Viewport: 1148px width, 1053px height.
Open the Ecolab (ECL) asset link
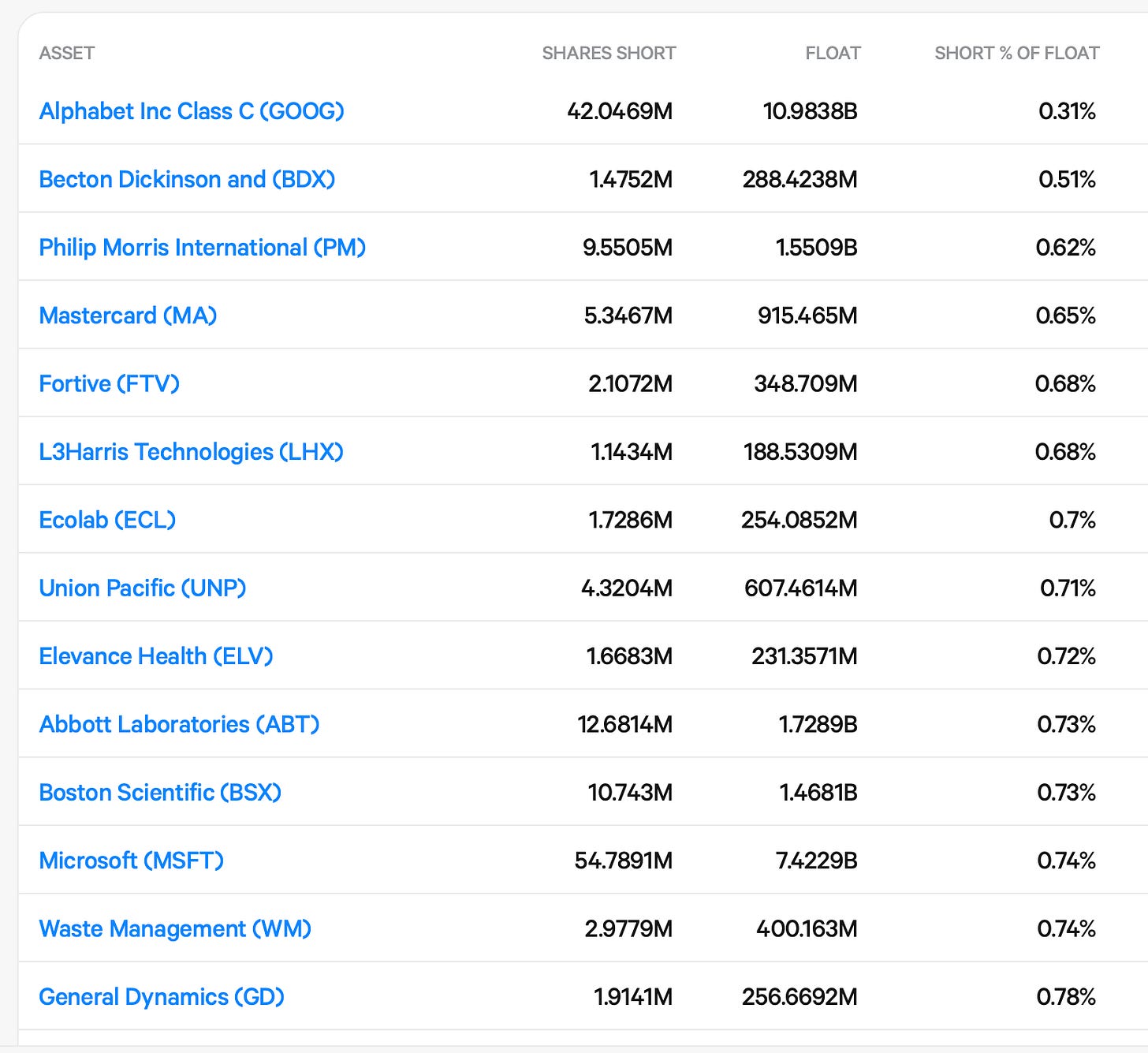(107, 520)
